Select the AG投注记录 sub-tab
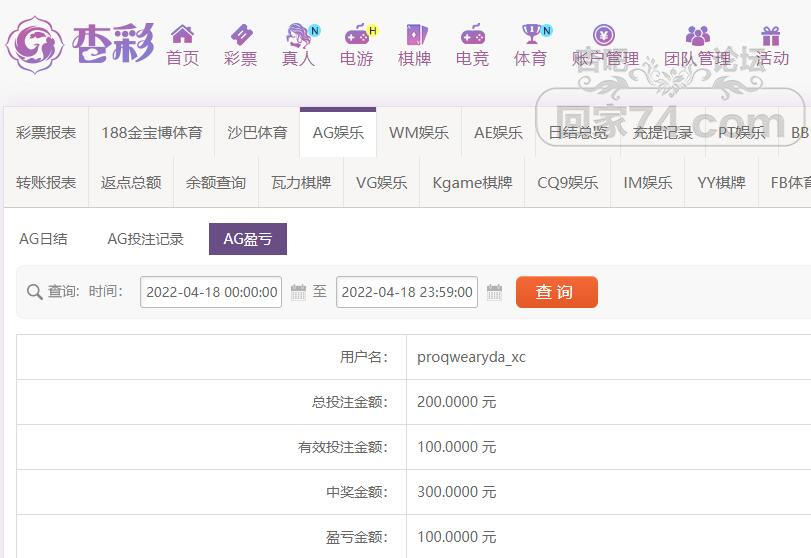Screen dimensions: 811x558 click(145, 239)
